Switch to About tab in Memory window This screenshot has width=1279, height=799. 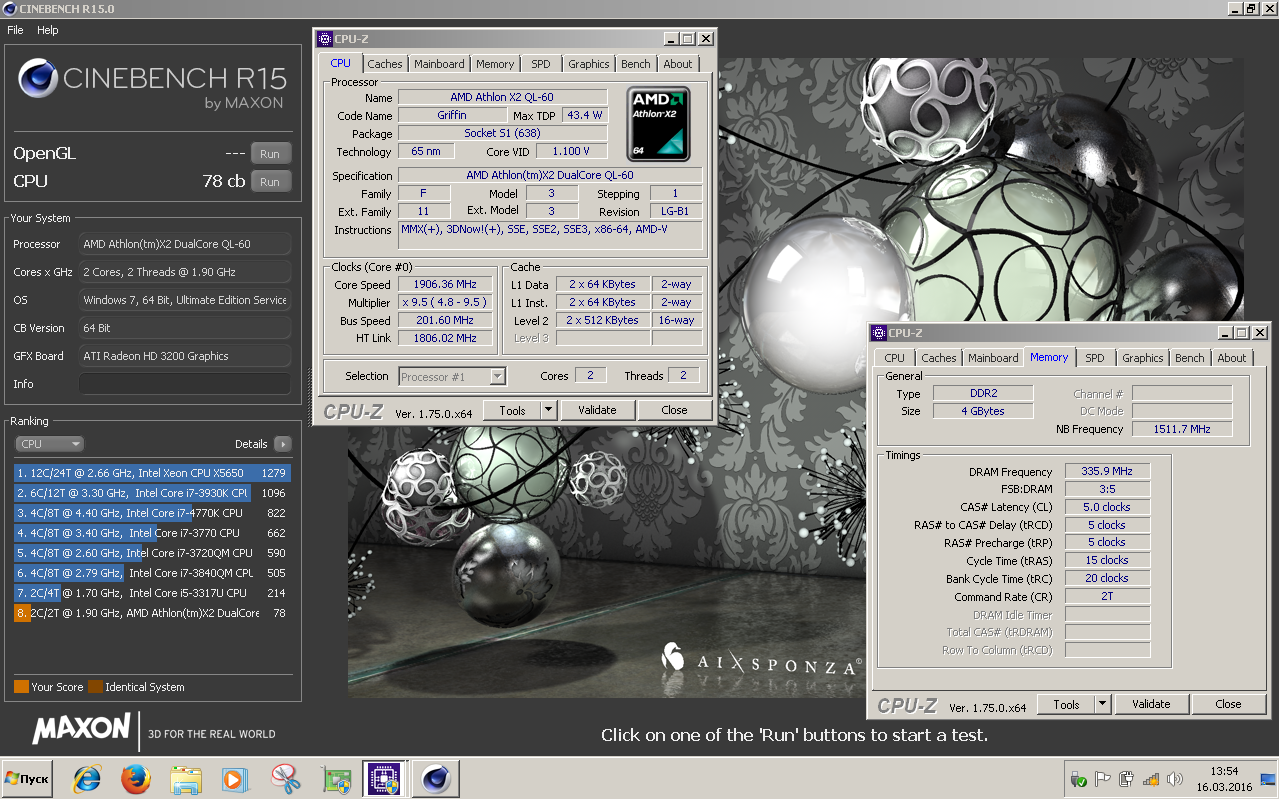[1232, 358]
